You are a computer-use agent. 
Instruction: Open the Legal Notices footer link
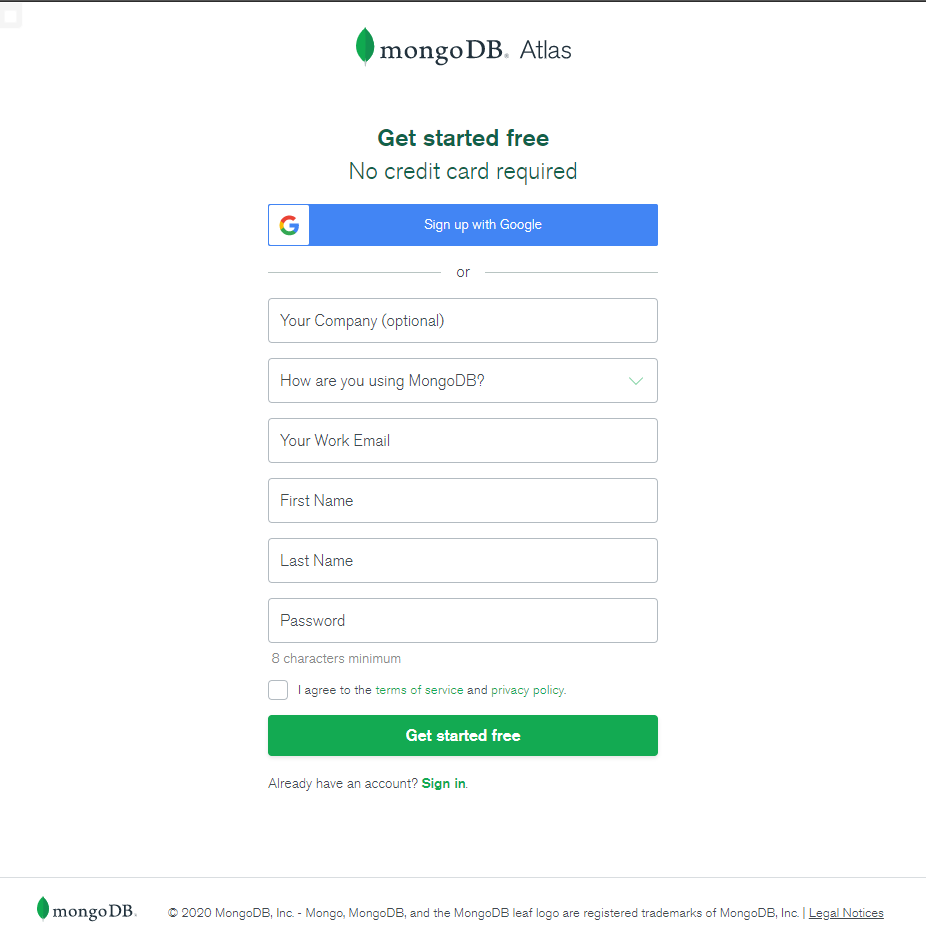846,913
